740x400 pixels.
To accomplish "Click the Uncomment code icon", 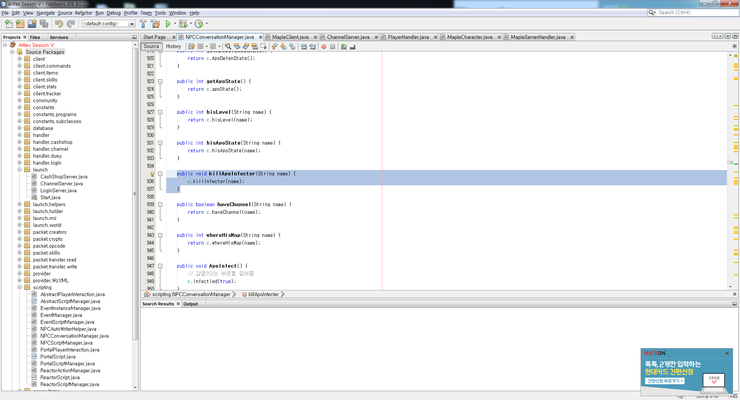I will tap(353, 46).
